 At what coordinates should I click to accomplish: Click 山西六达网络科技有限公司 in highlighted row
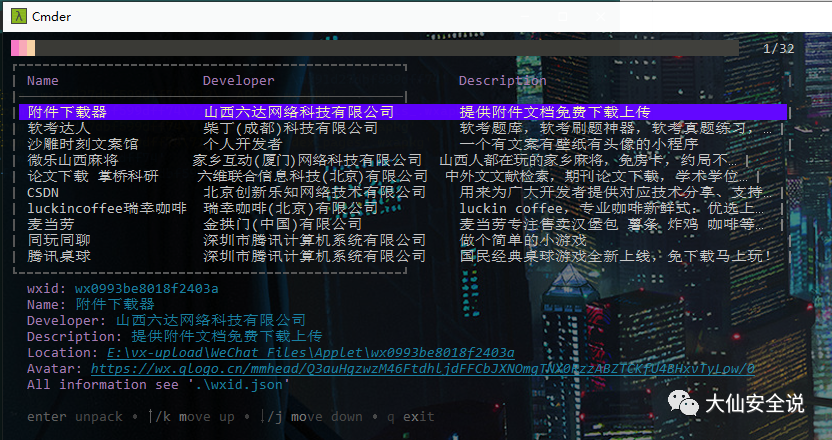click(299, 112)
